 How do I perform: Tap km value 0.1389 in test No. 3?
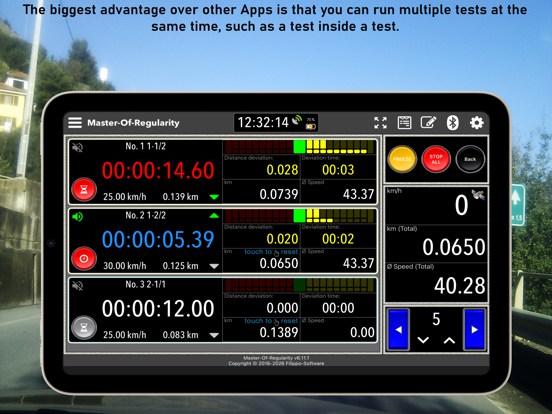[279, 332]
